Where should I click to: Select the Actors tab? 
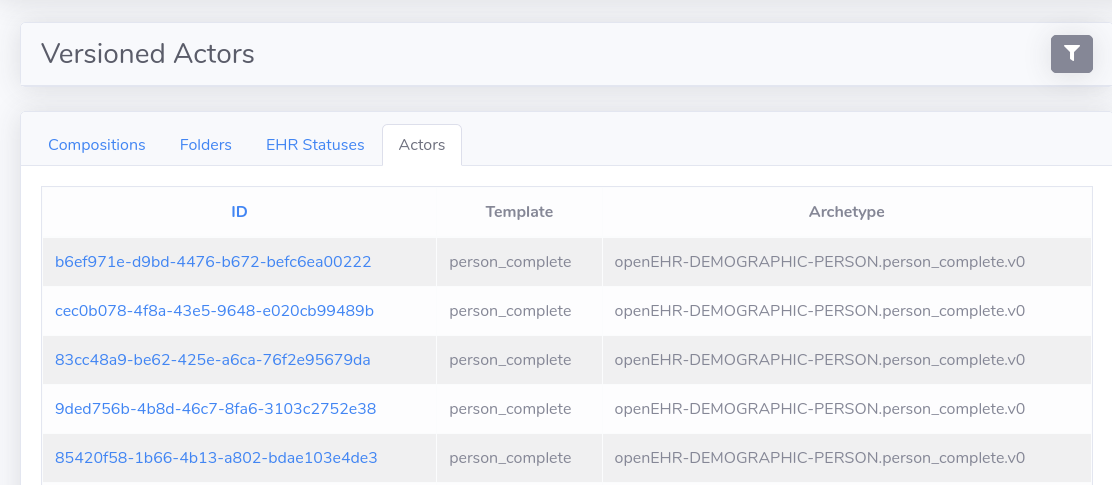(421, 145)
